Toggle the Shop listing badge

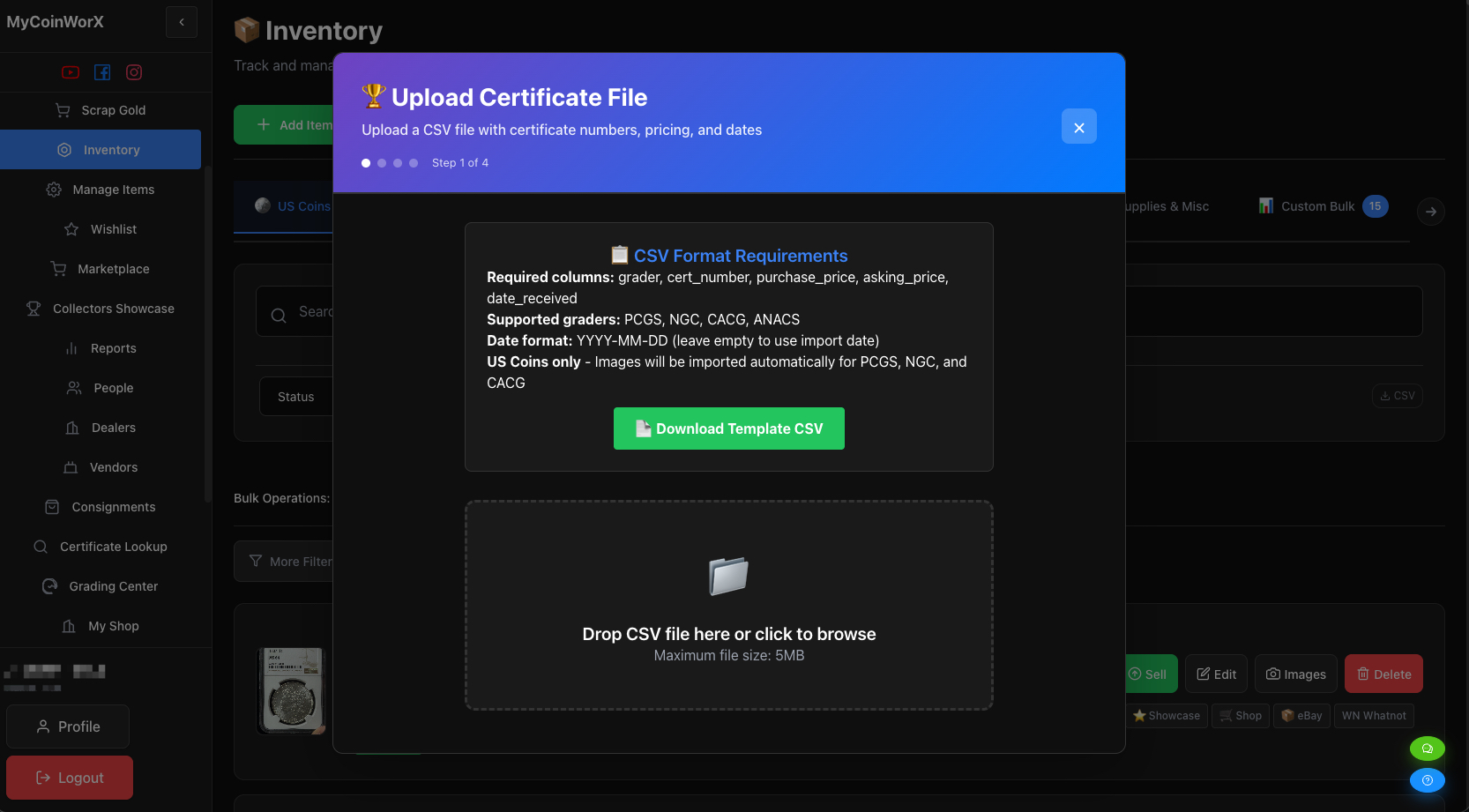(1240, 715)
